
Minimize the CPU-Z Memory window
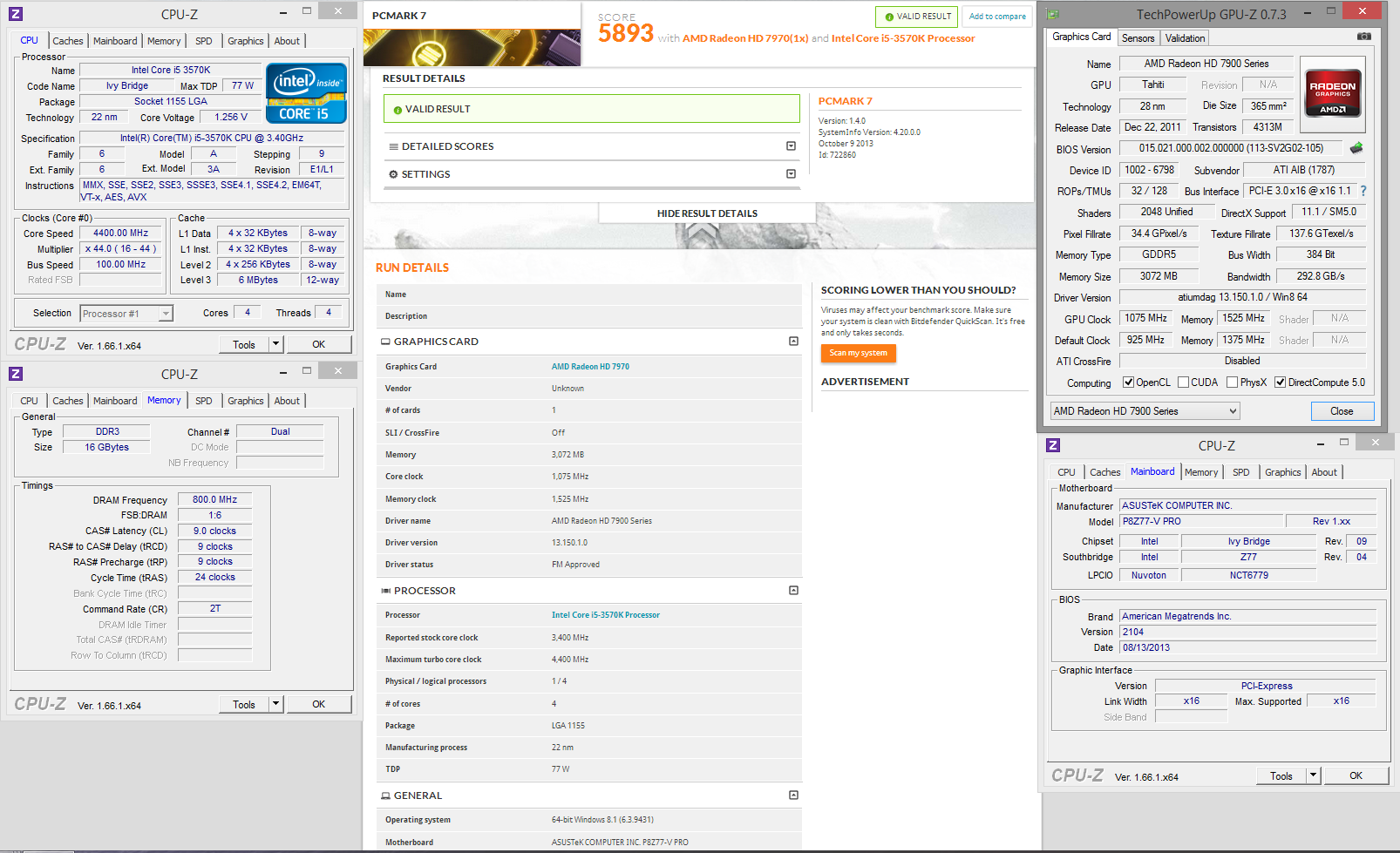[x=284, y=371]
